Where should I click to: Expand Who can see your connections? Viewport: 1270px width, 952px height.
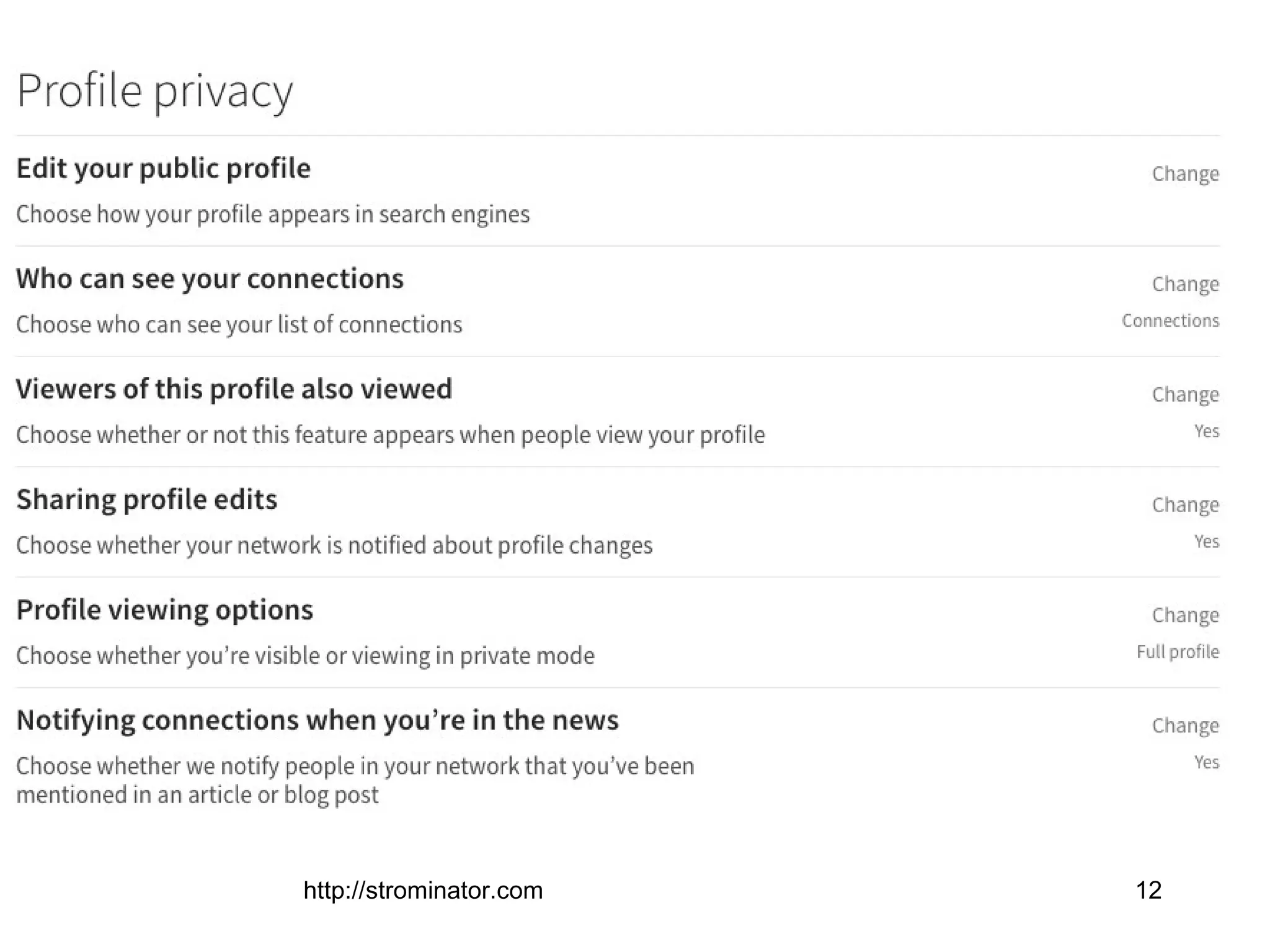pyautogui.click(x=210, y=279)
